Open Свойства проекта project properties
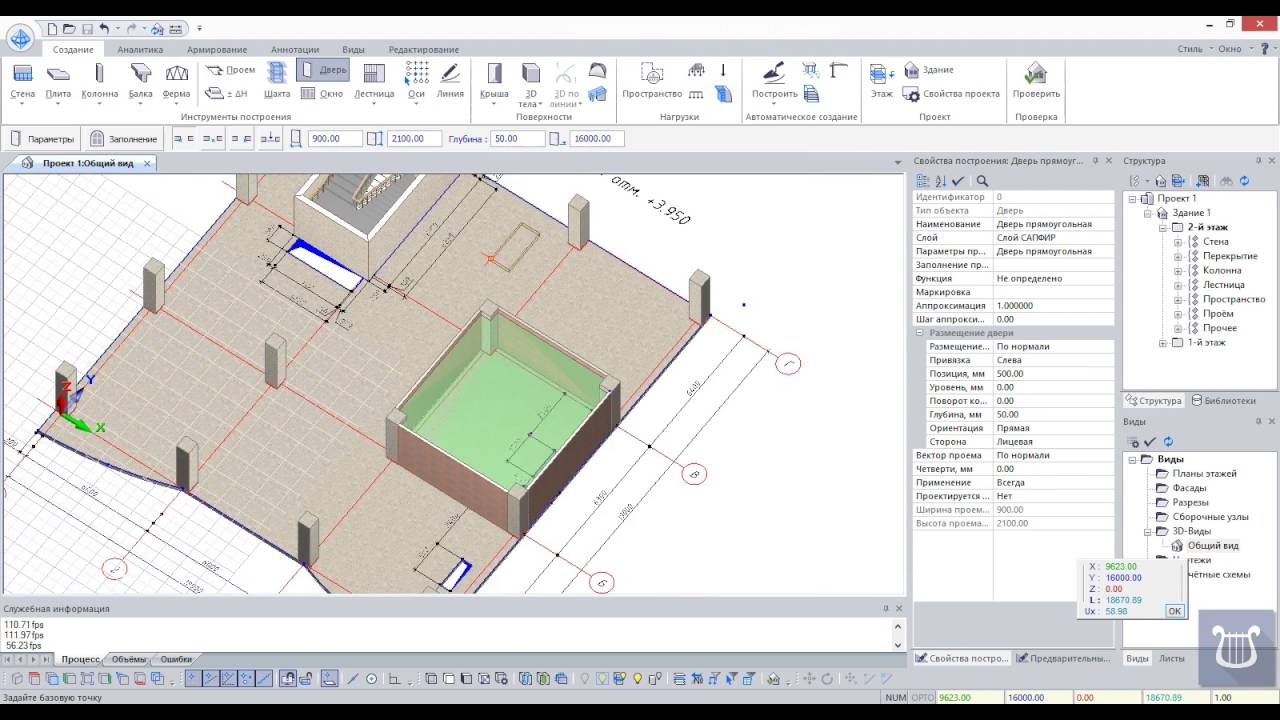1280x720 pixels. 951,94
